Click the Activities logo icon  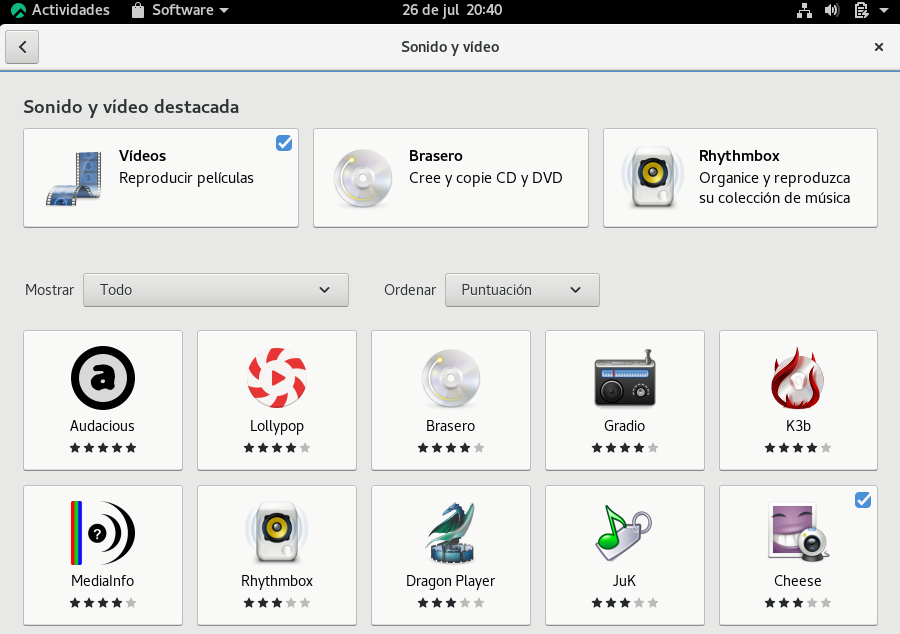click(x=18, y=10)
